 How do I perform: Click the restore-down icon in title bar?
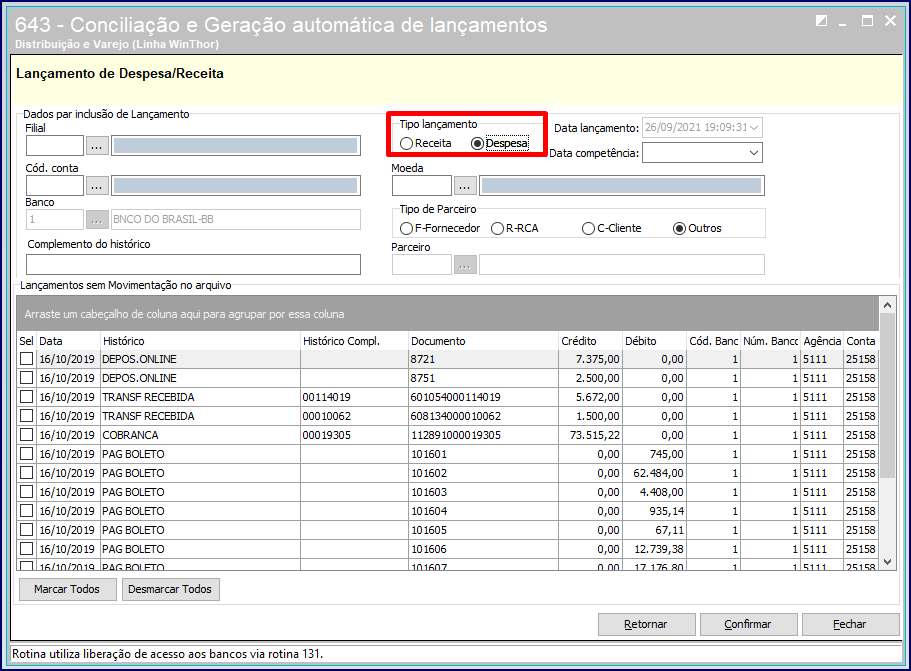[x=822, y=21]
